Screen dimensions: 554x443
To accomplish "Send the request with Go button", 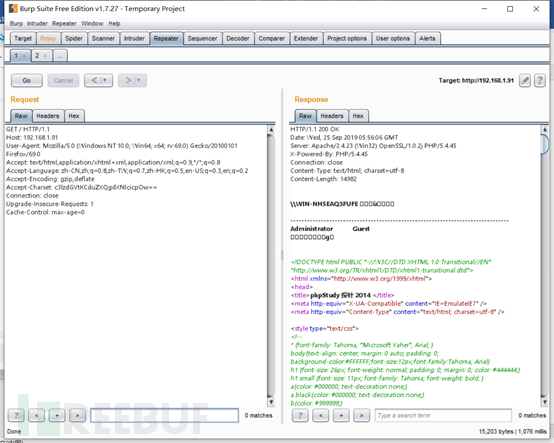I will [27, 81].
